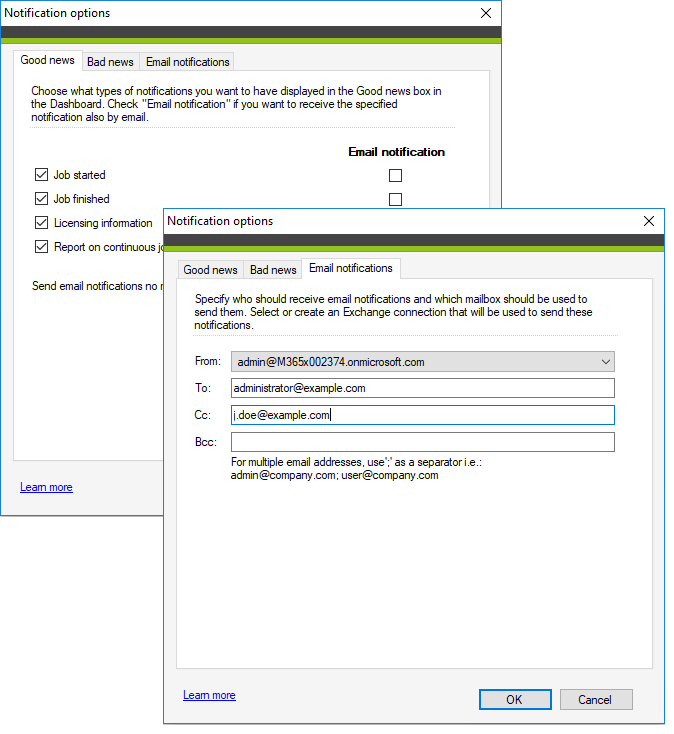
Task: Close the front Notification options dialog
Action: [648, 221]
